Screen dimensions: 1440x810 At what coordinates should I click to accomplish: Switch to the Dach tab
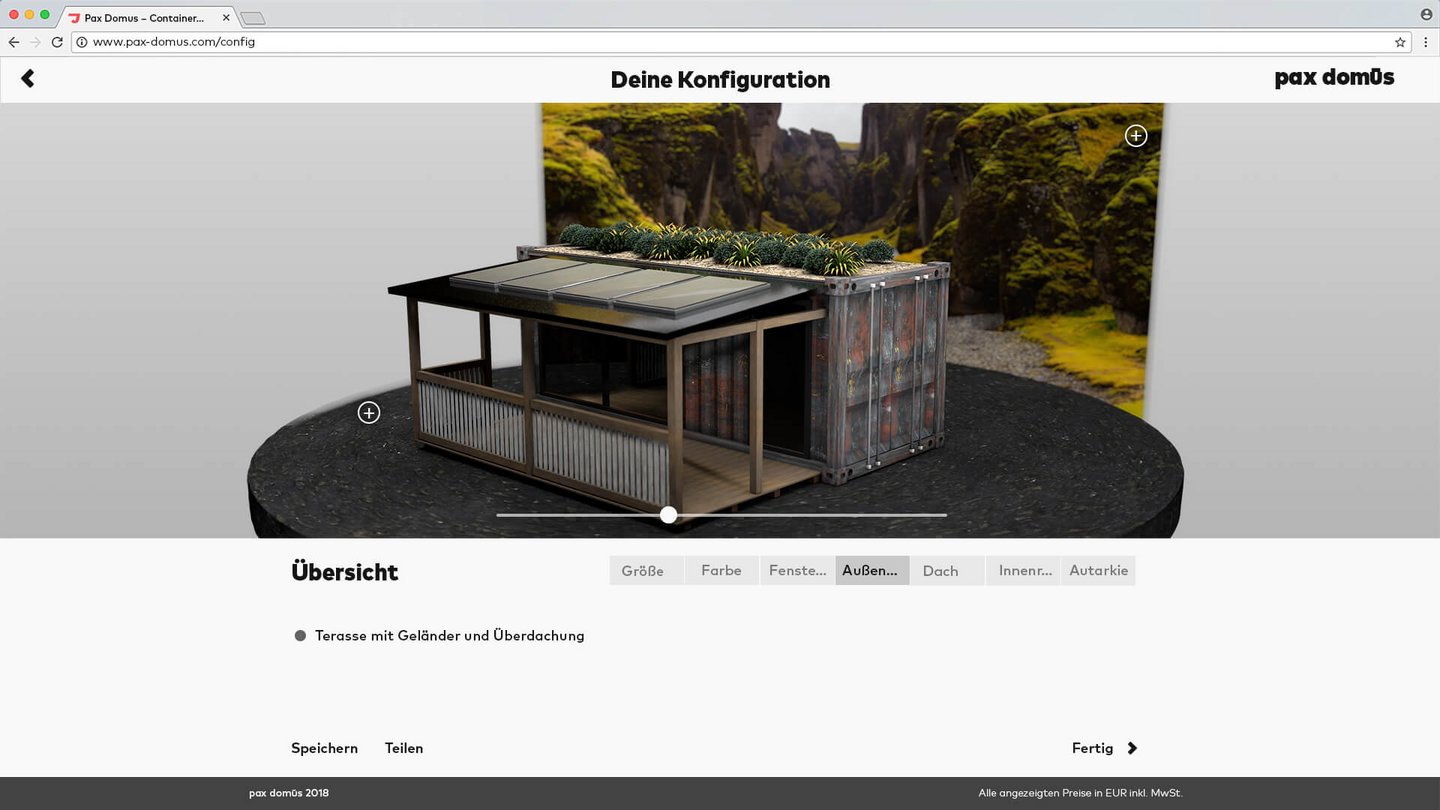point(947,571)
